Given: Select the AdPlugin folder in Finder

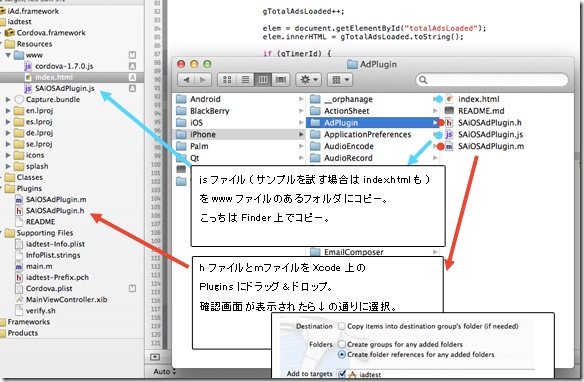Looking at the screenshot, I should pos(373,122).
